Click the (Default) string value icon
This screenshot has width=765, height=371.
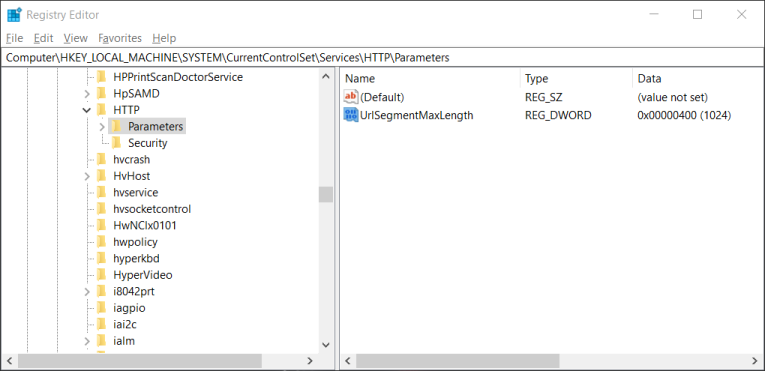351,97
